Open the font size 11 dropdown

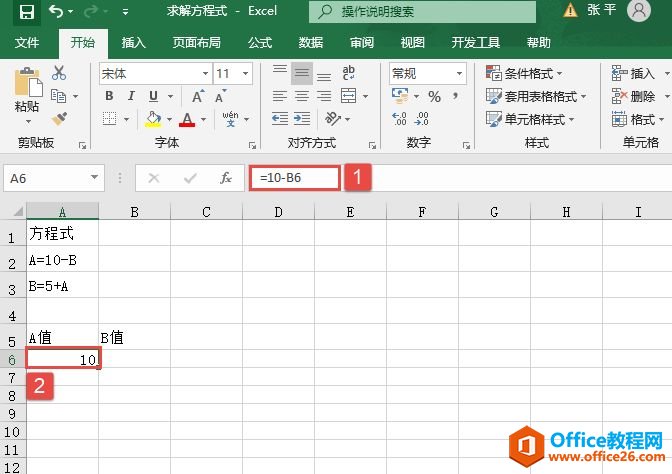(246, 74)
